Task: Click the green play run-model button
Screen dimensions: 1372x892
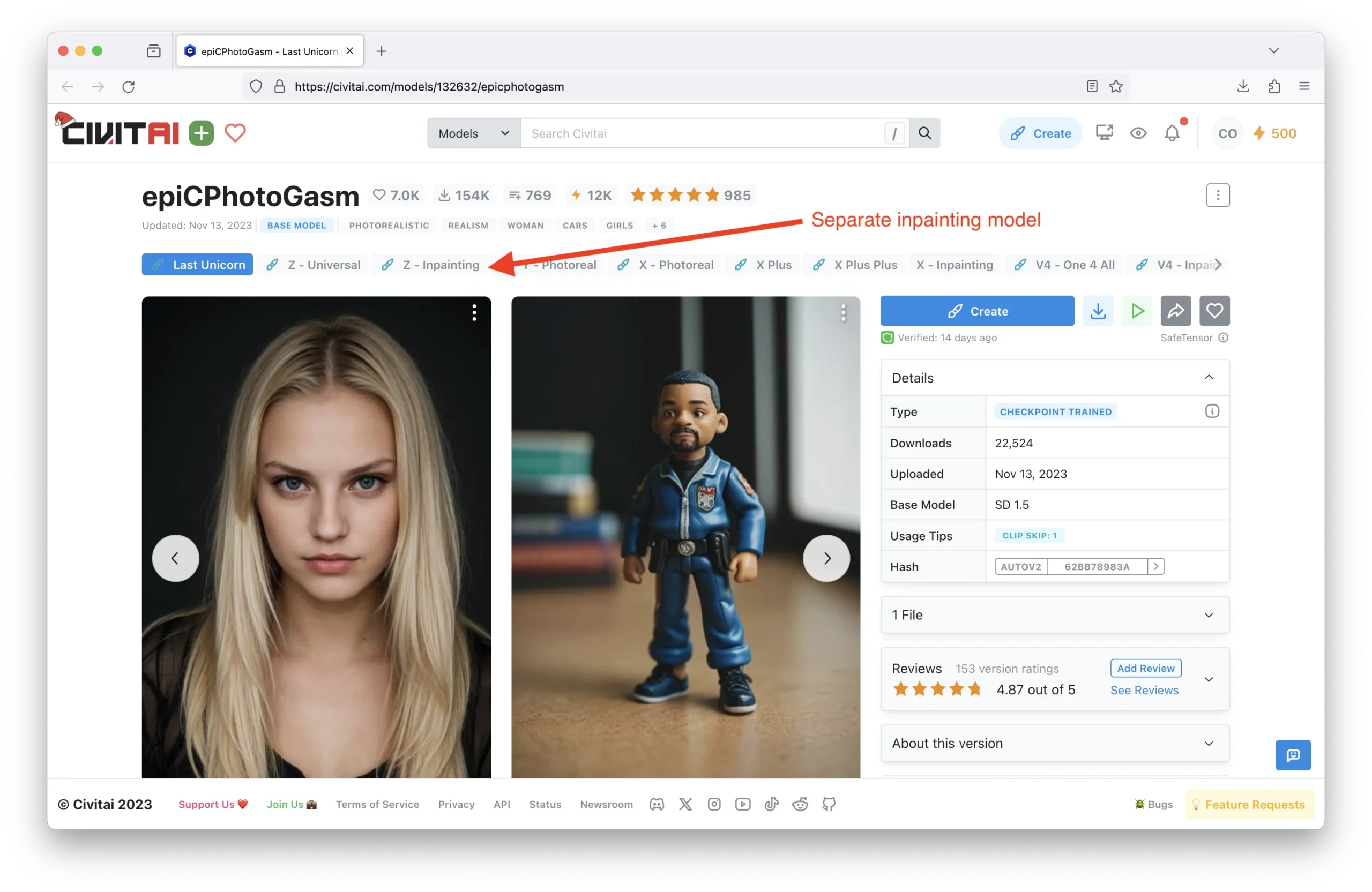Action: point(1137,311)
